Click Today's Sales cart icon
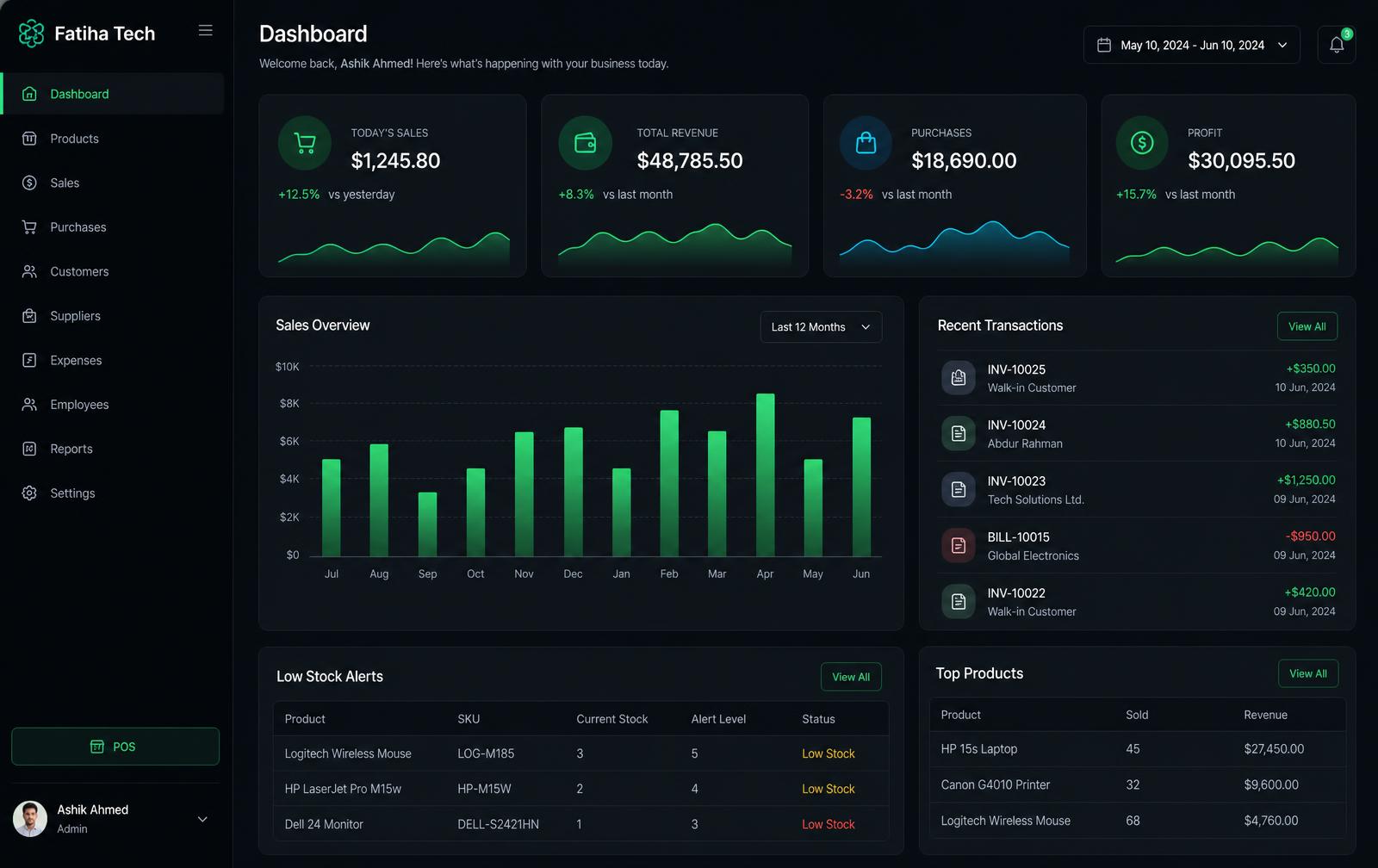Viewport: 1378px width, 868px height. click(305, 143)
